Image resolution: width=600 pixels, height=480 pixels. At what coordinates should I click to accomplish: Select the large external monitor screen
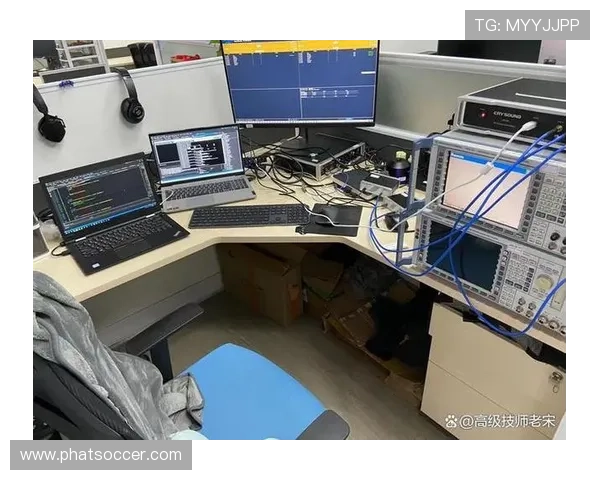[298, 83]
